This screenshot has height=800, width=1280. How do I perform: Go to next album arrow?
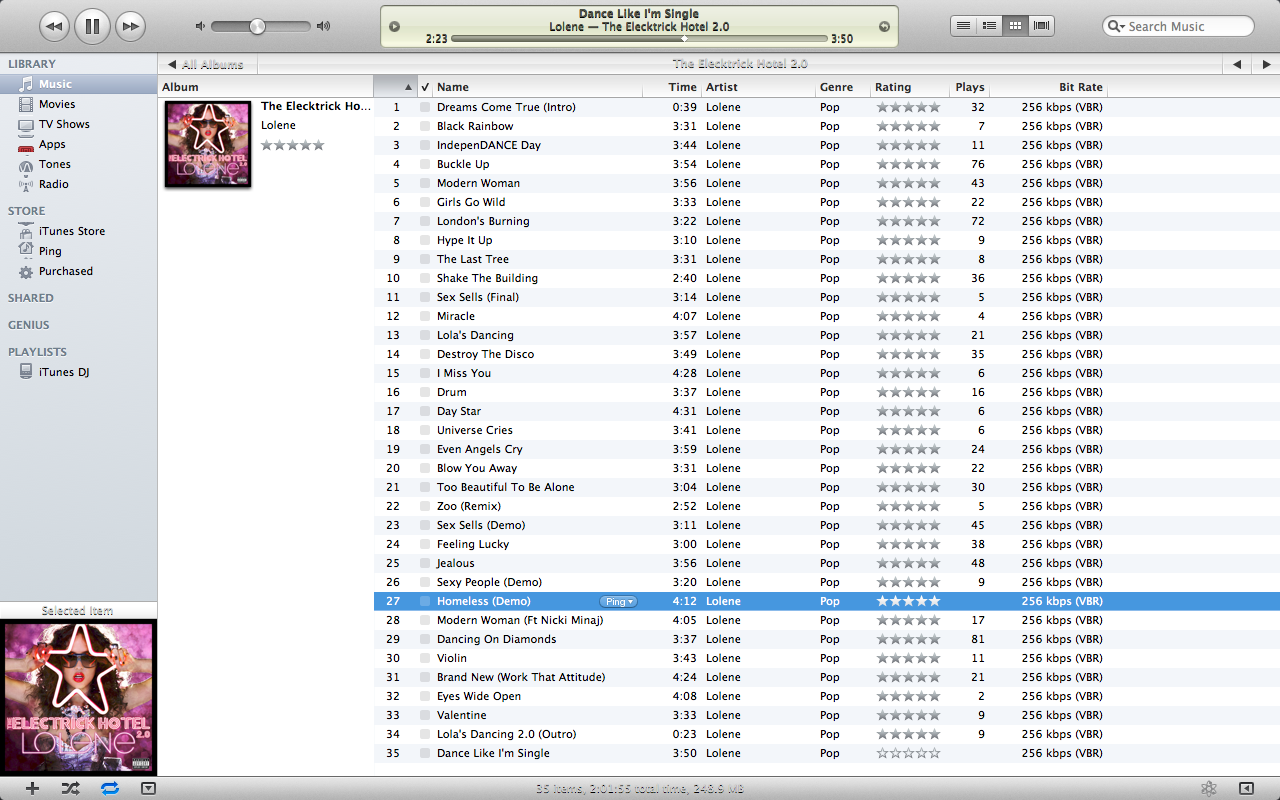pyautogui.click(x=1265, y=64)
